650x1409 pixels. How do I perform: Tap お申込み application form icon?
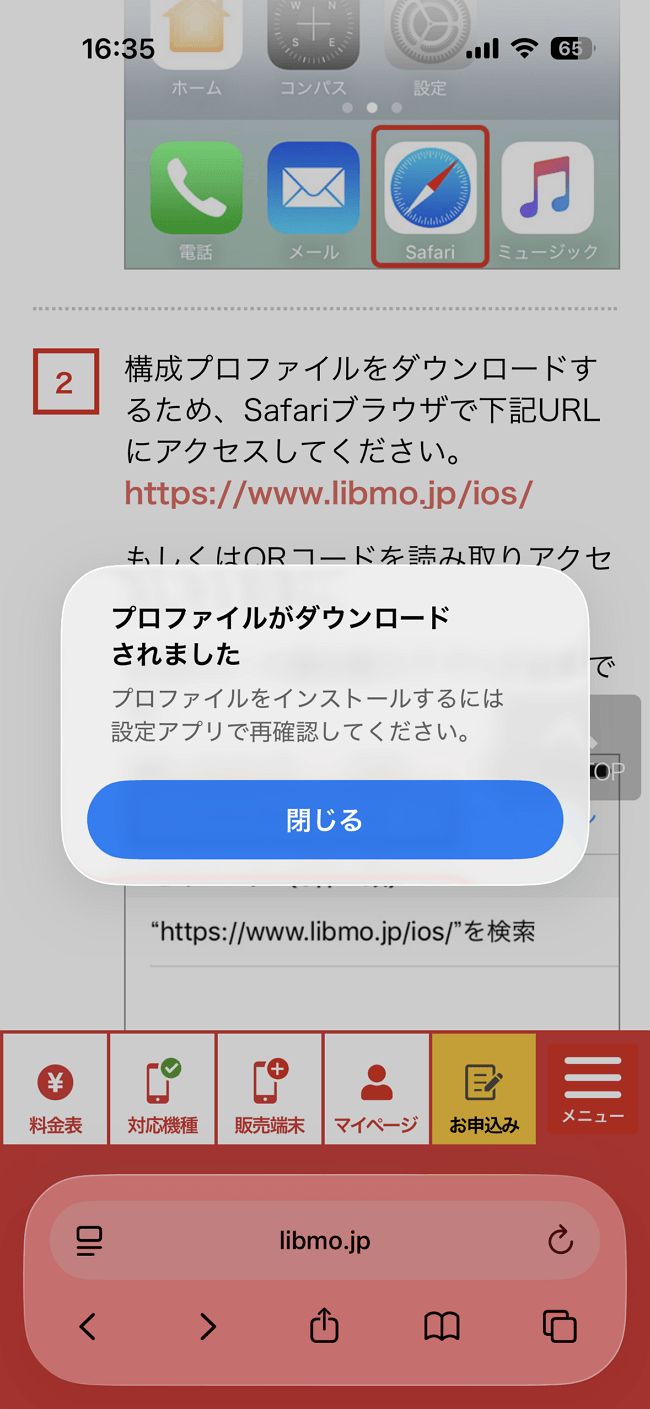point(484,1089)
